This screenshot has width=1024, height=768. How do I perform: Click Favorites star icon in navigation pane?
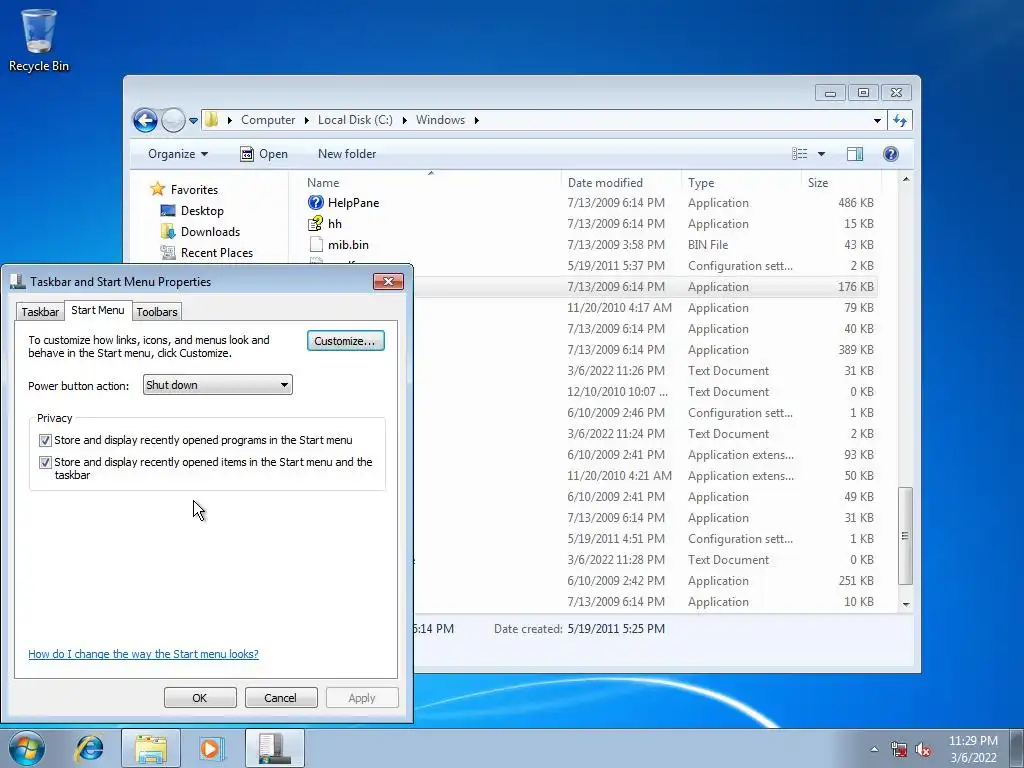click(x=157, y=189)
